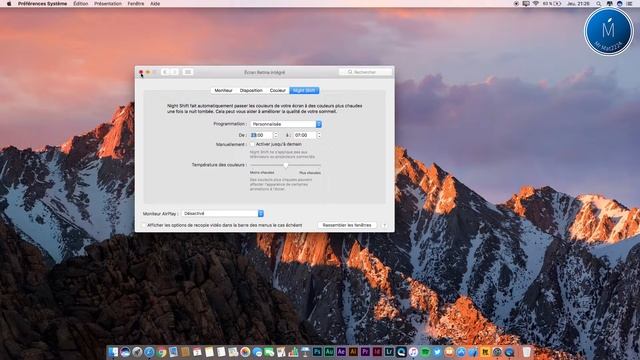Select the Night Shift tab
640x360 pixels.
pyautogui.click(x=304, y=90)
